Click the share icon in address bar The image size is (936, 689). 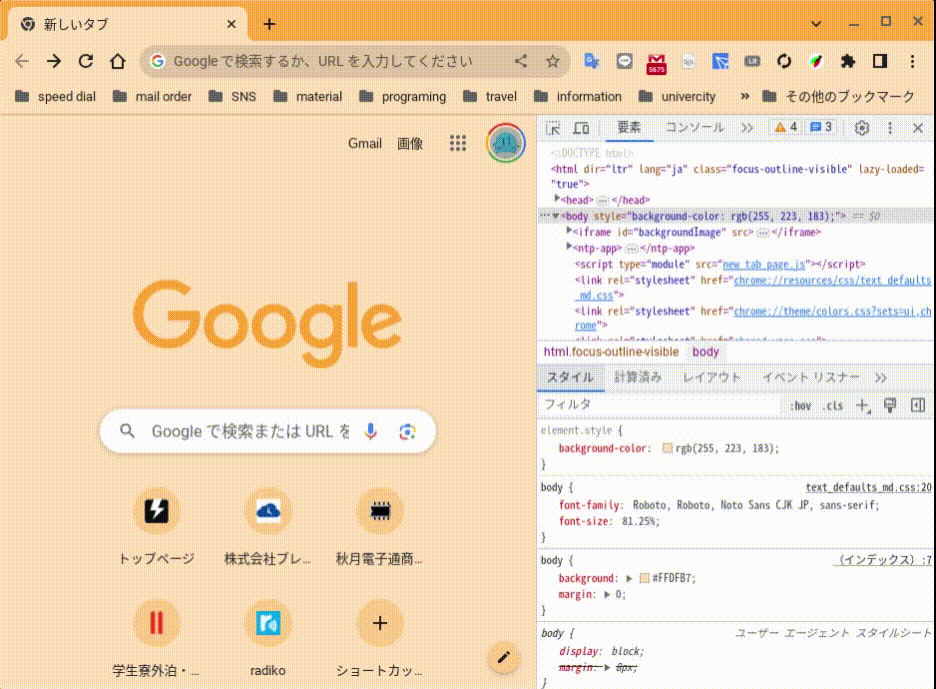click(x=521, y=61)
